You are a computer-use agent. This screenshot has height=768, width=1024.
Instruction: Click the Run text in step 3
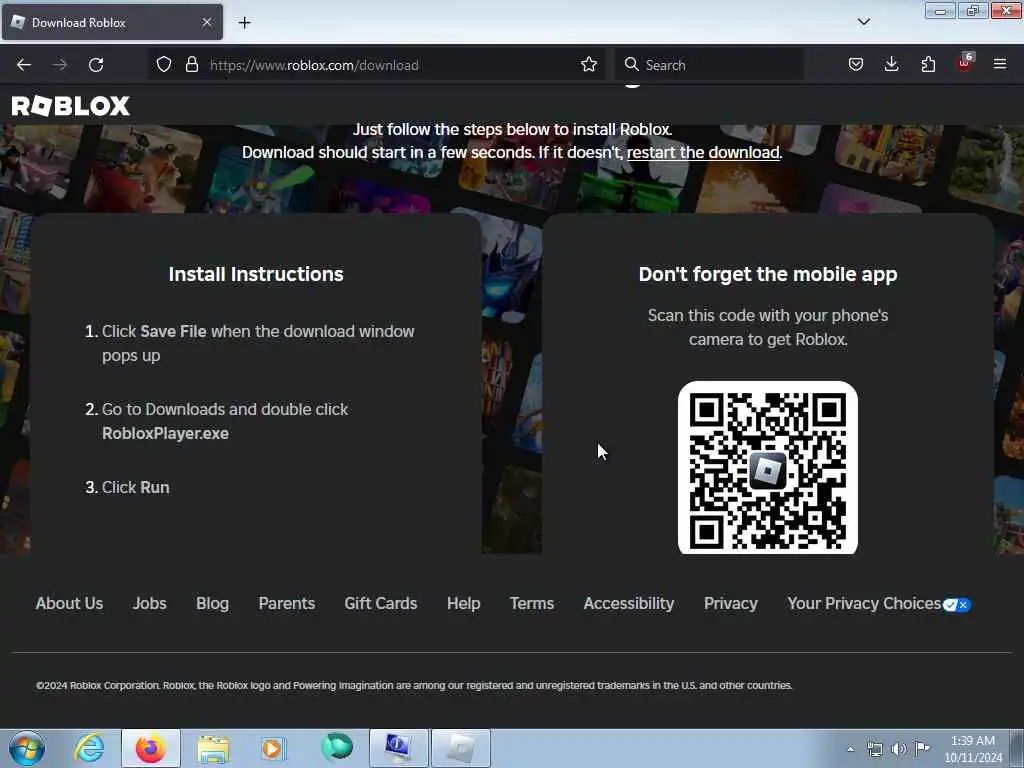(x=155, y=488)
